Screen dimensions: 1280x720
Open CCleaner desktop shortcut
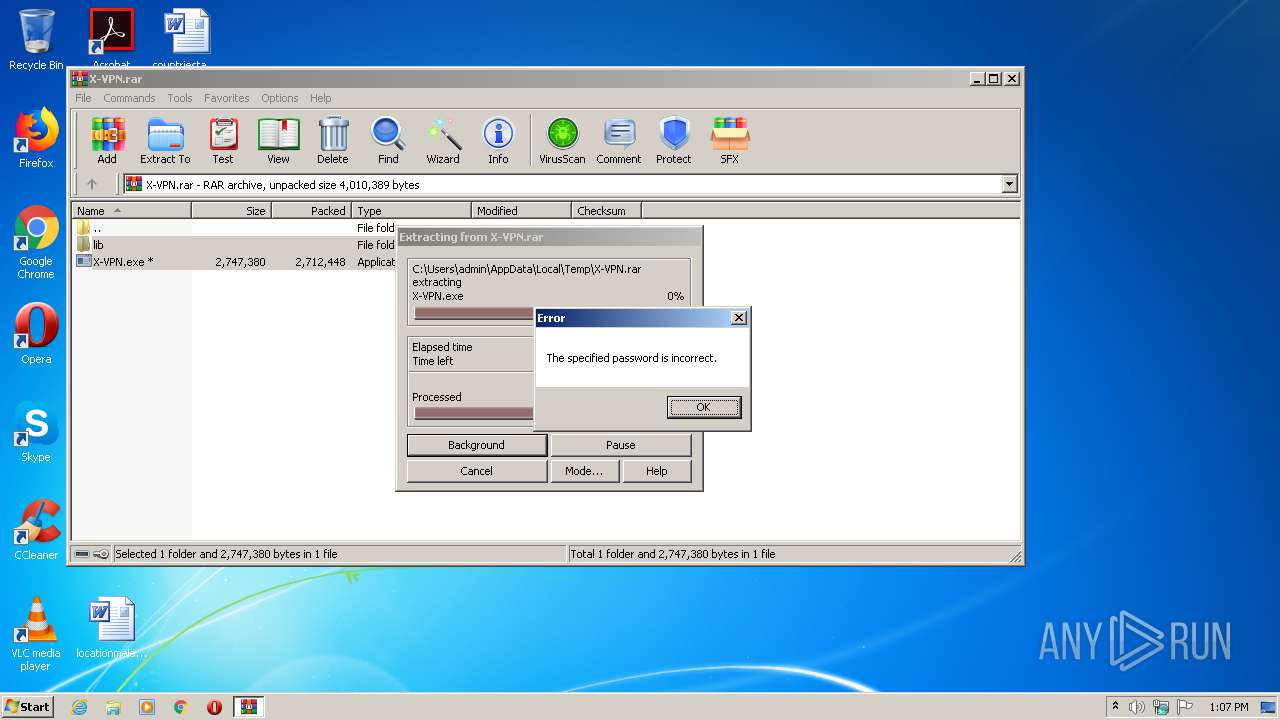click(x=36, y=530)
